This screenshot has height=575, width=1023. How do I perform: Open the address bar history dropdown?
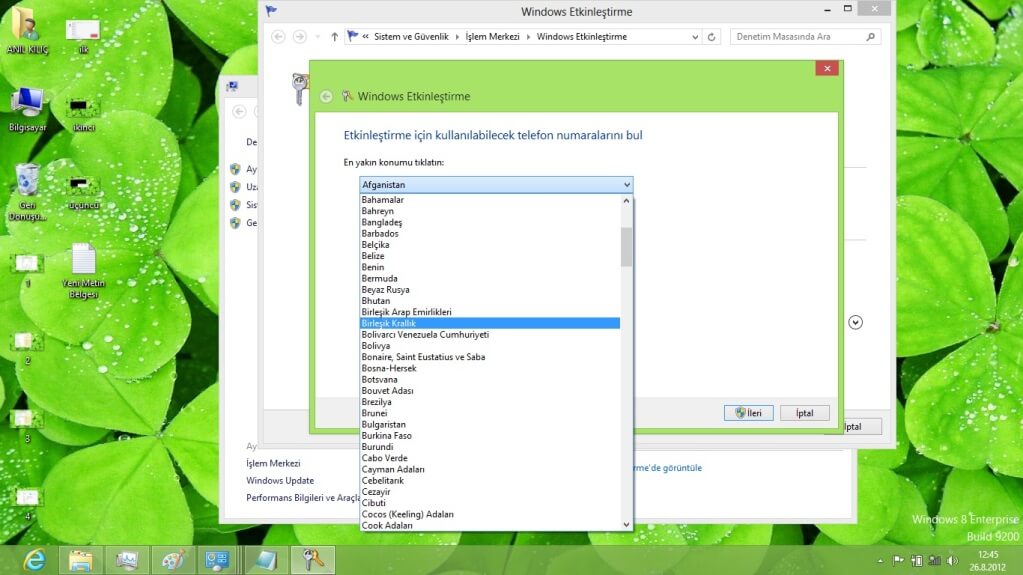[x=695, y=37]
